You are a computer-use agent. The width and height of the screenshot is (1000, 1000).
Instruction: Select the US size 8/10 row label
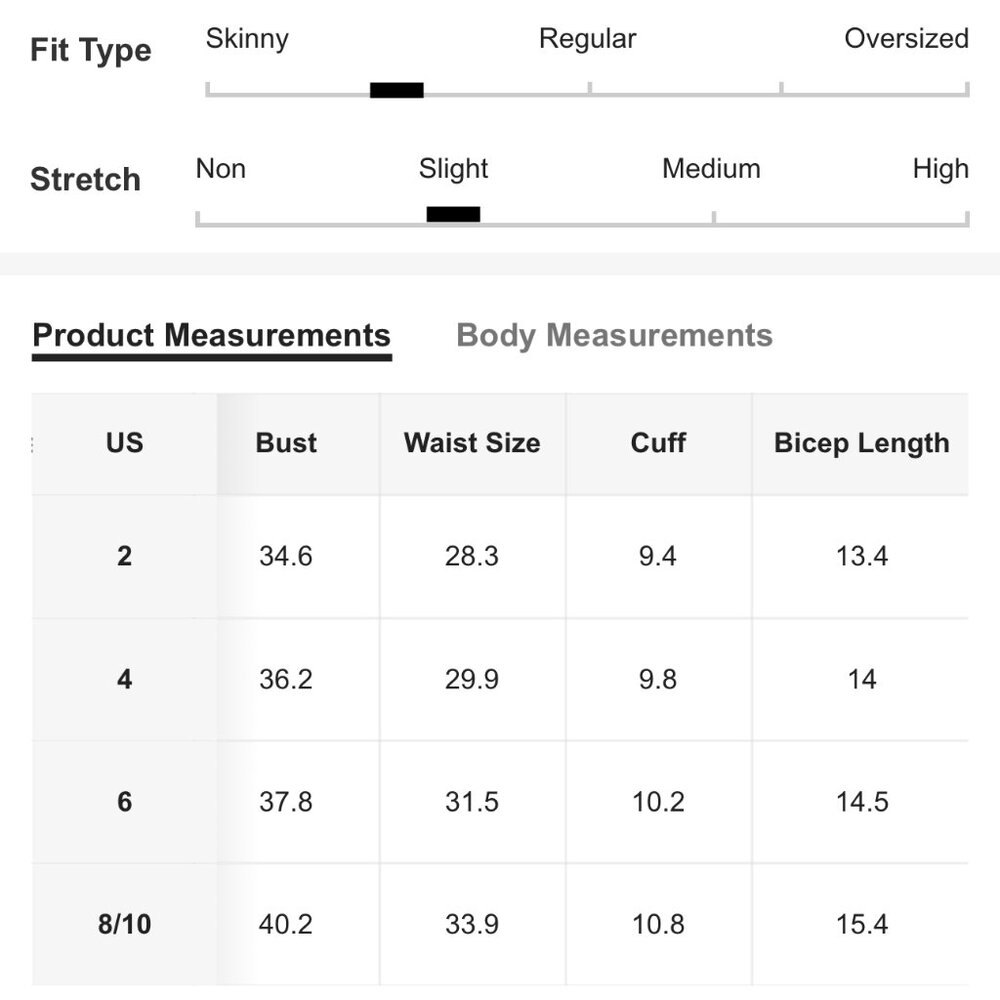[x=124, y=925]
